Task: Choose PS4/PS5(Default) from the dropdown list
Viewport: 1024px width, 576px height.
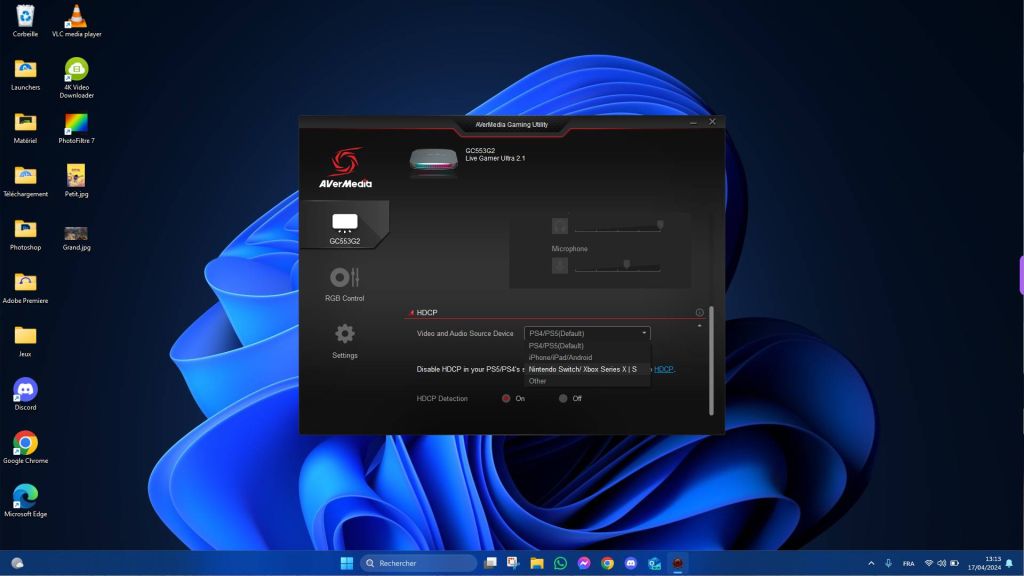Action: point(587,345)
